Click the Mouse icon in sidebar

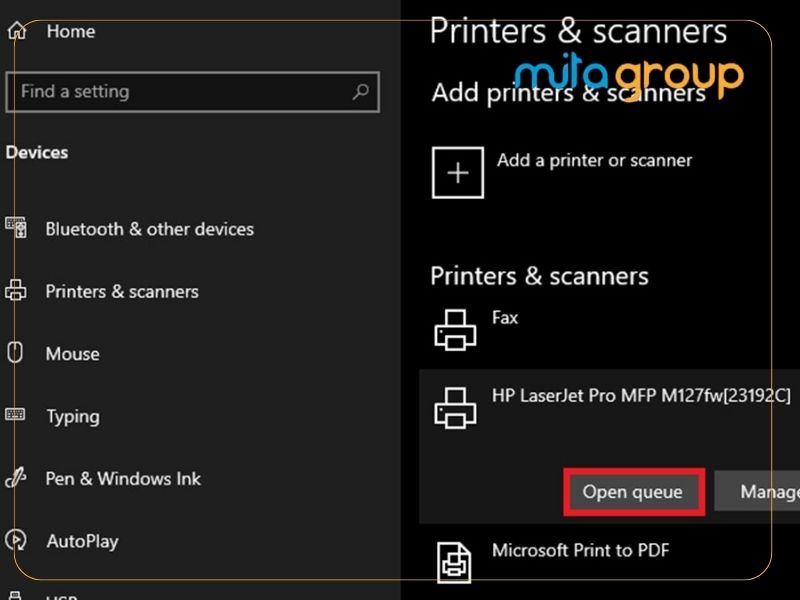[x=15, y=353]
